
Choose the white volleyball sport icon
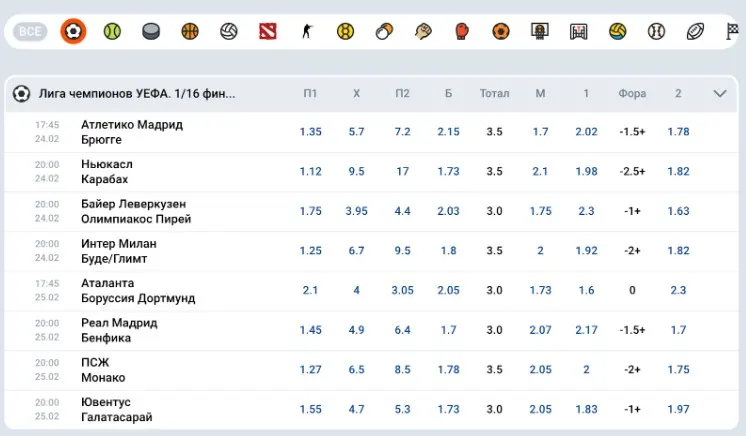(x=229, y=31)
